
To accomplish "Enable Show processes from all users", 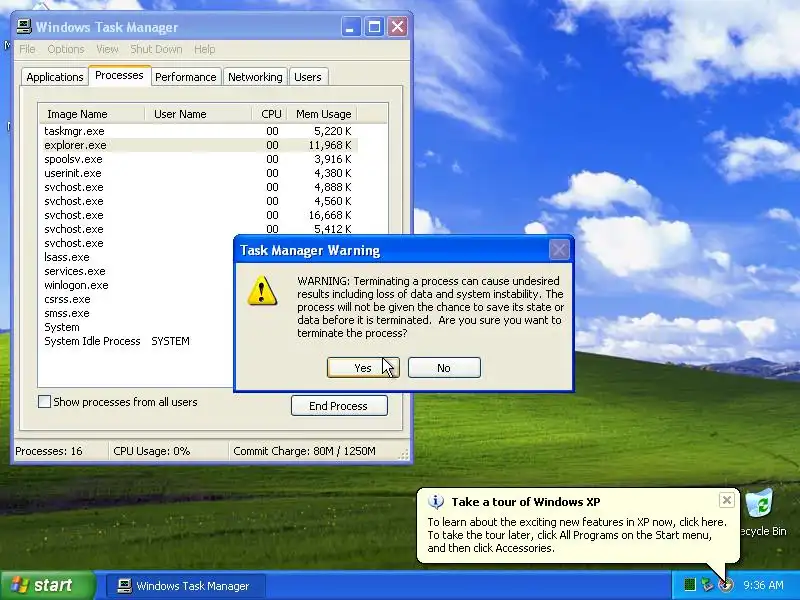I will pyautogui.click(x=44, y=402).
